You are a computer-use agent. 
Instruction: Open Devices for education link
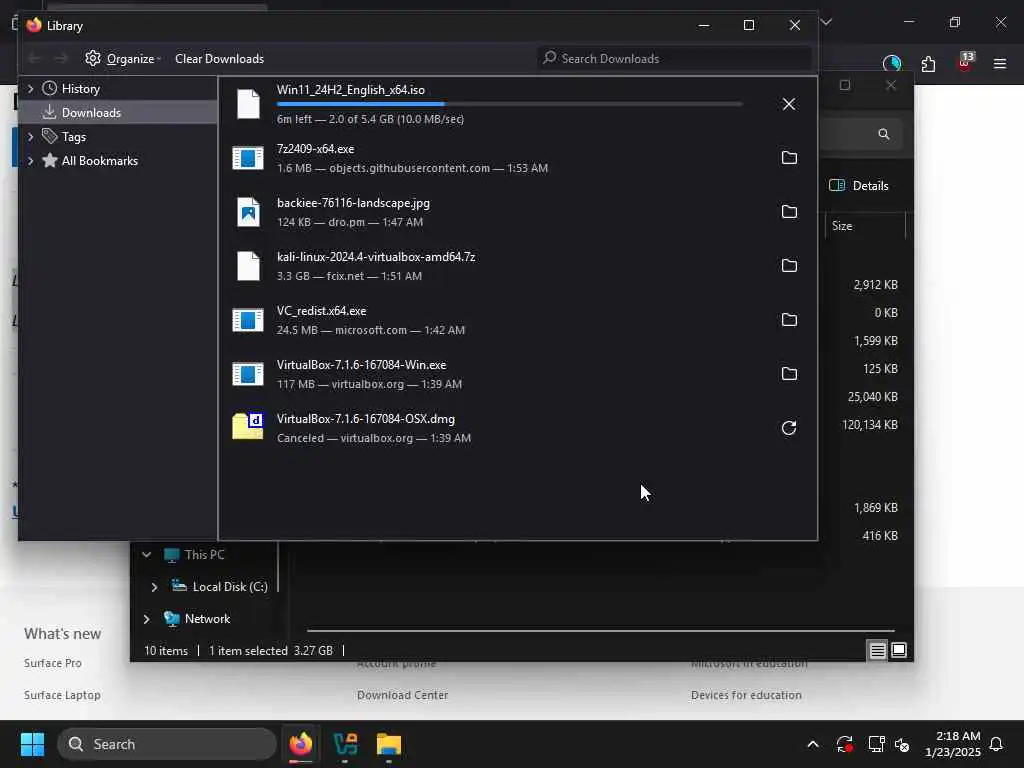coord(746,695)
